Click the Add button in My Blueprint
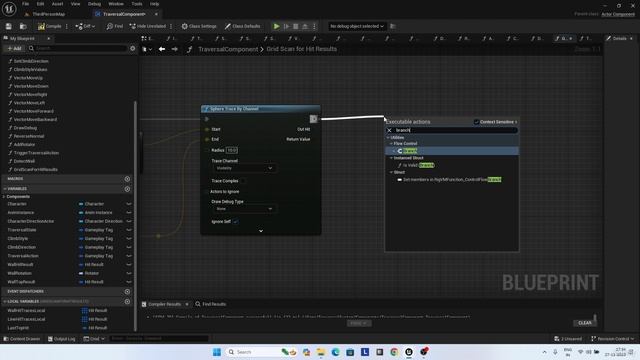Viewport: 640px width, 360px height. pos(14,48)
